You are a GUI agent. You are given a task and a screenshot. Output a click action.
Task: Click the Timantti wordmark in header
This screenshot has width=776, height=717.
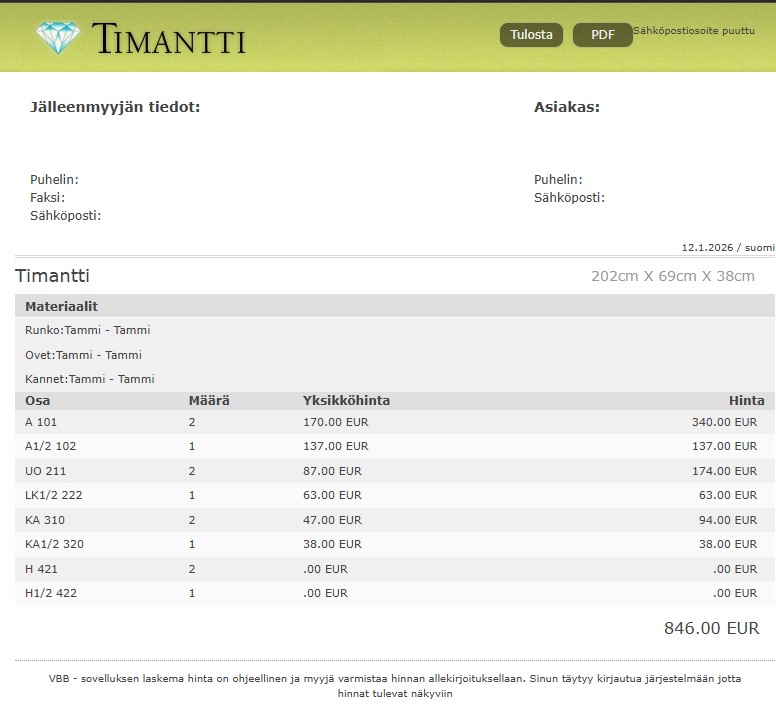pyautogui.click(x=168, y=39)
